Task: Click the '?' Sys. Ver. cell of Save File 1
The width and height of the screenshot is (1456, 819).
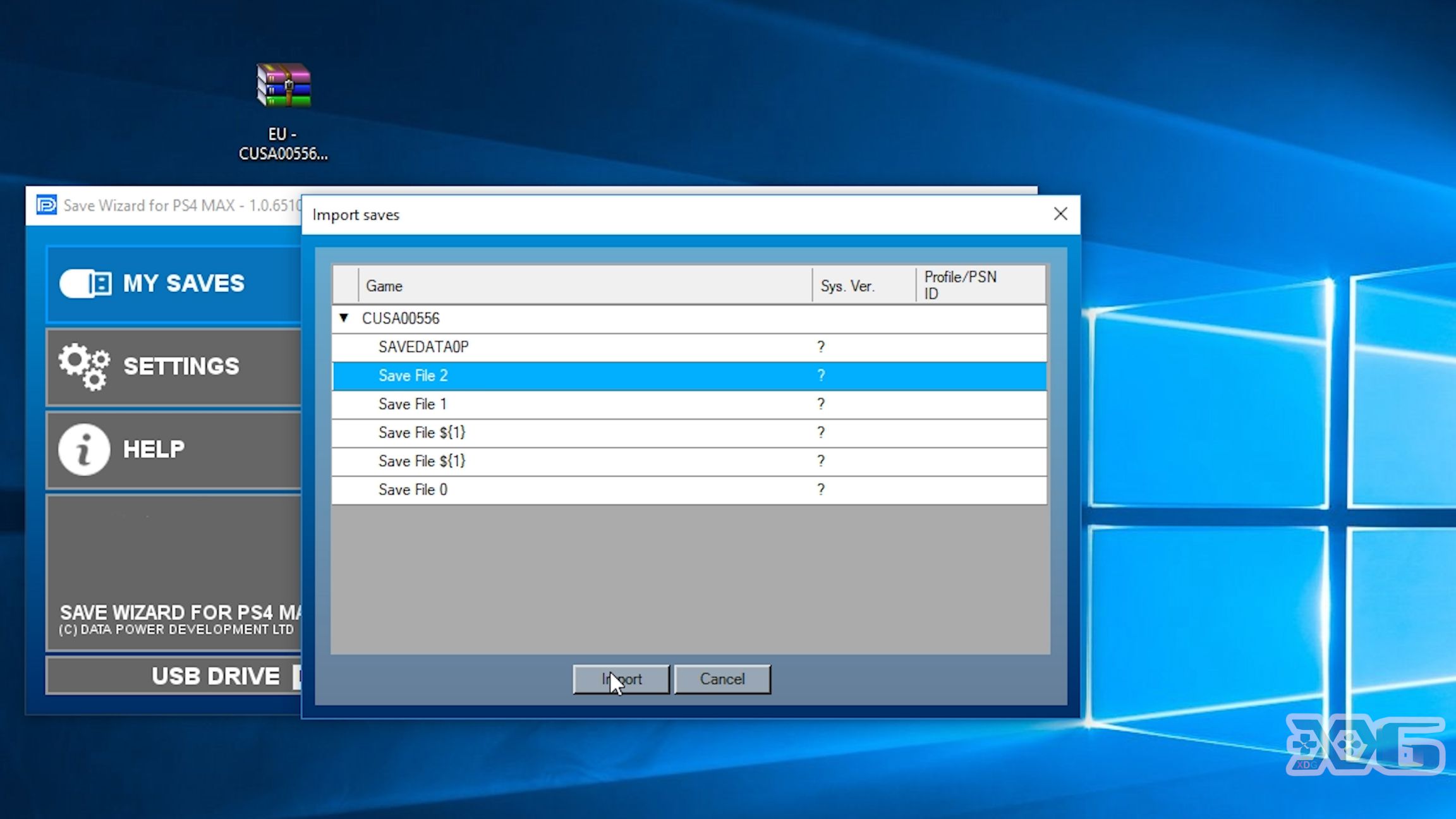Action: click(x=820, y=404)
